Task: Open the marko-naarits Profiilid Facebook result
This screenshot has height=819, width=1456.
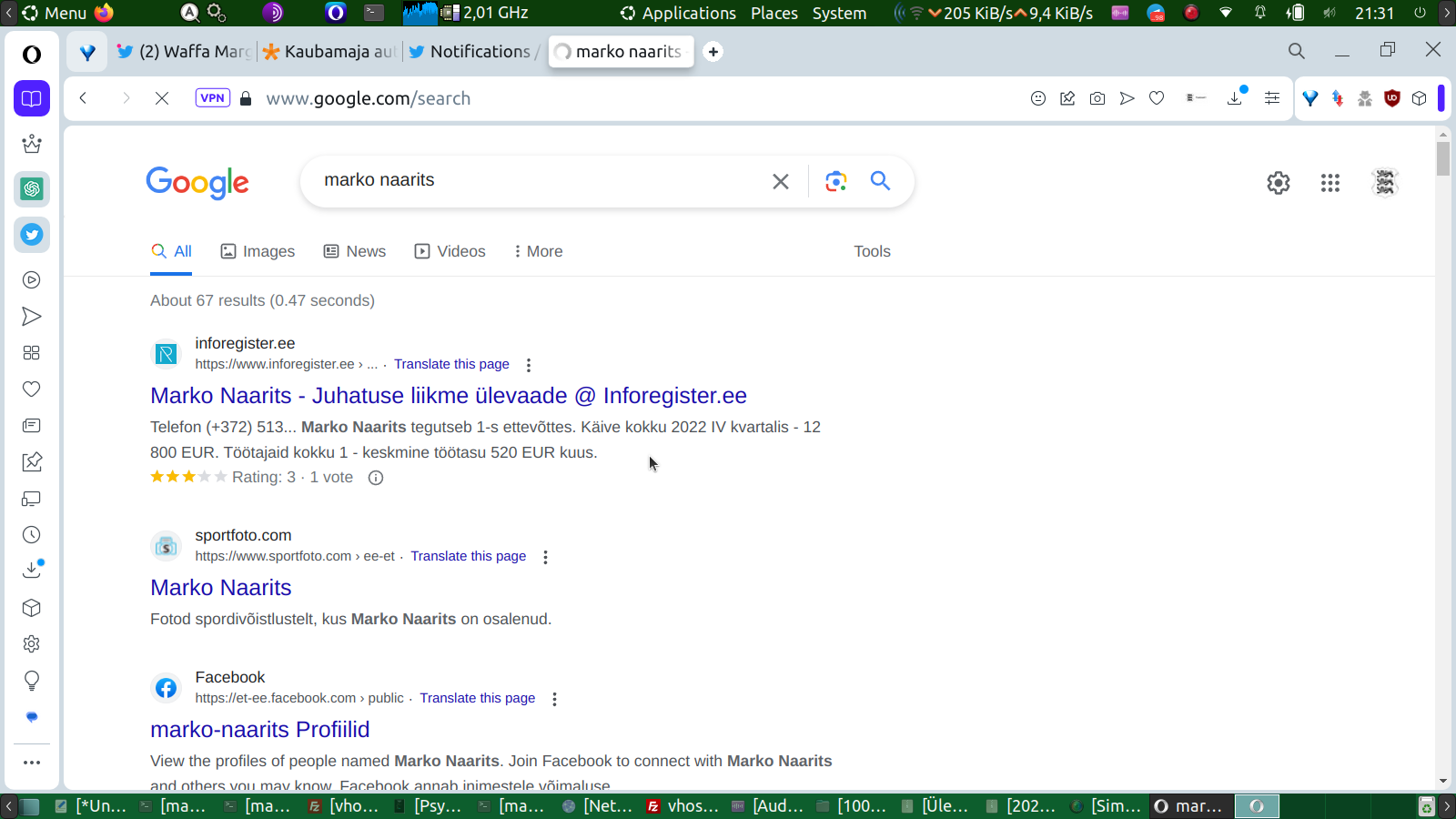Action: tap(260, 730)
